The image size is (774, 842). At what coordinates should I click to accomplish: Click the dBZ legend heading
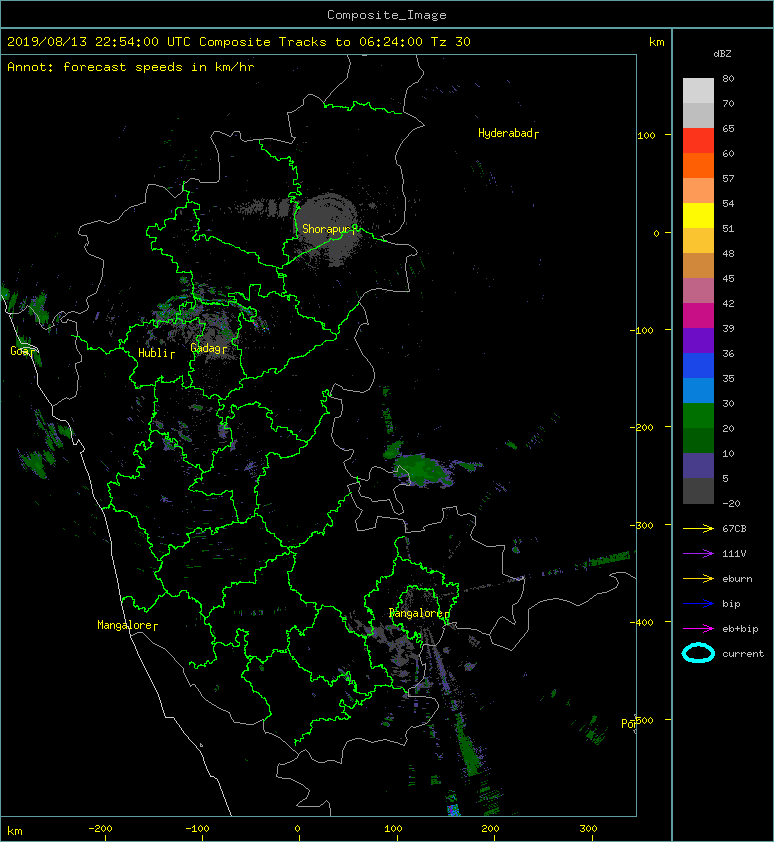point(722,54)
